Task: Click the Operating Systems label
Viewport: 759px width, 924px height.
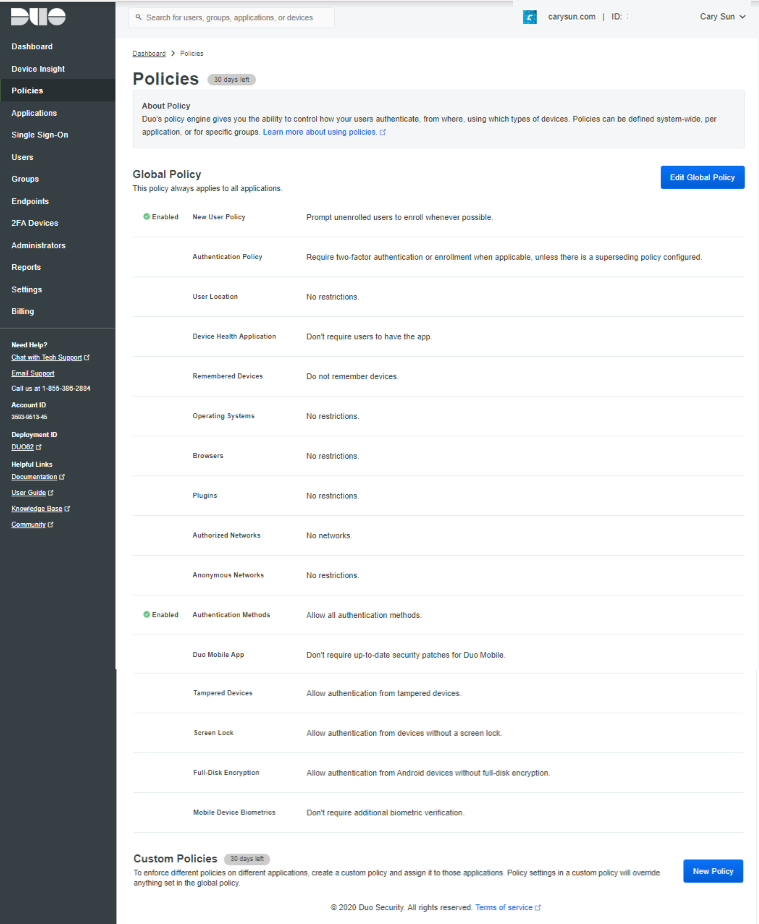Action: point(223,416)
